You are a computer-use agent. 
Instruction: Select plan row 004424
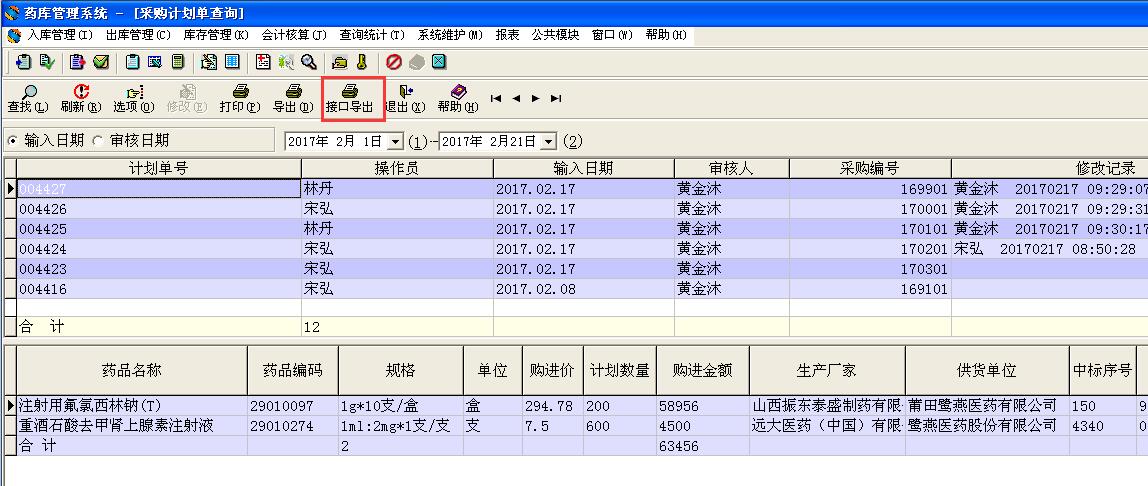[575, 249]
